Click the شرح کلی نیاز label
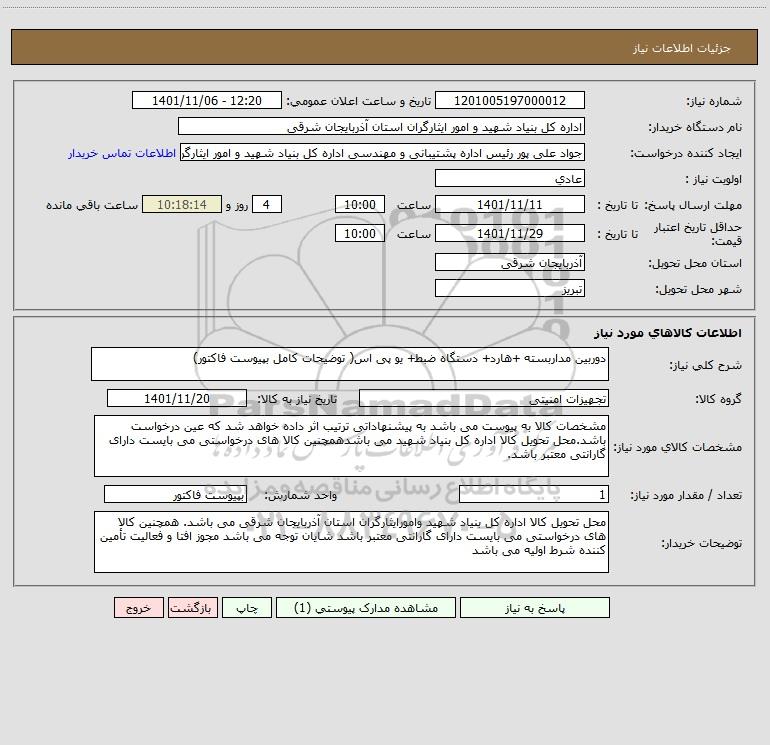 pos(706,365)
